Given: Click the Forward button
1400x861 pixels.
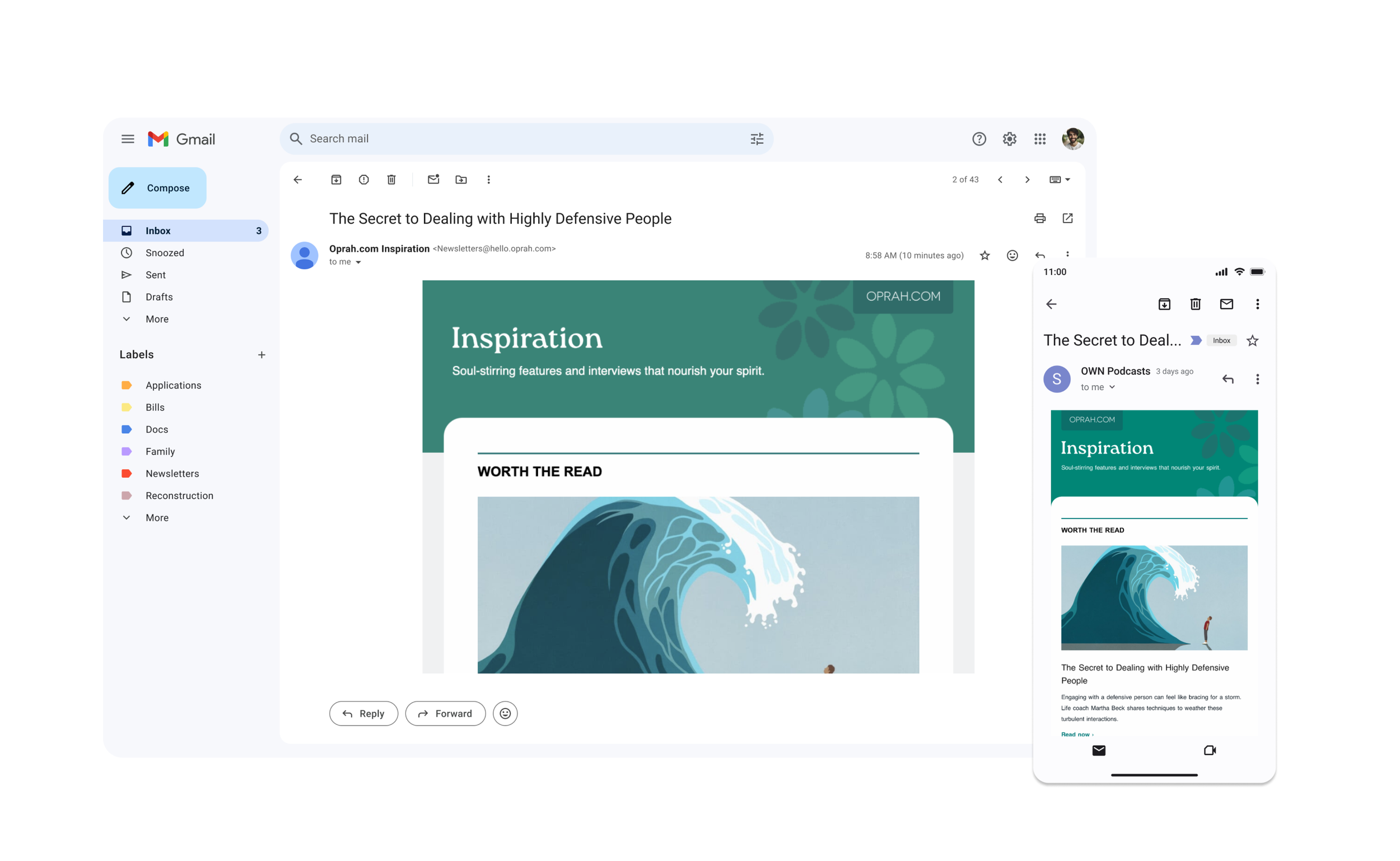Looking at the screenshot, I should click(445, 713).
